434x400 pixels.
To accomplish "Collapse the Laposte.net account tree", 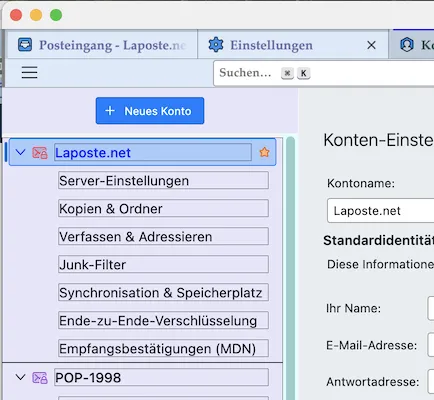I will [21, 152].
